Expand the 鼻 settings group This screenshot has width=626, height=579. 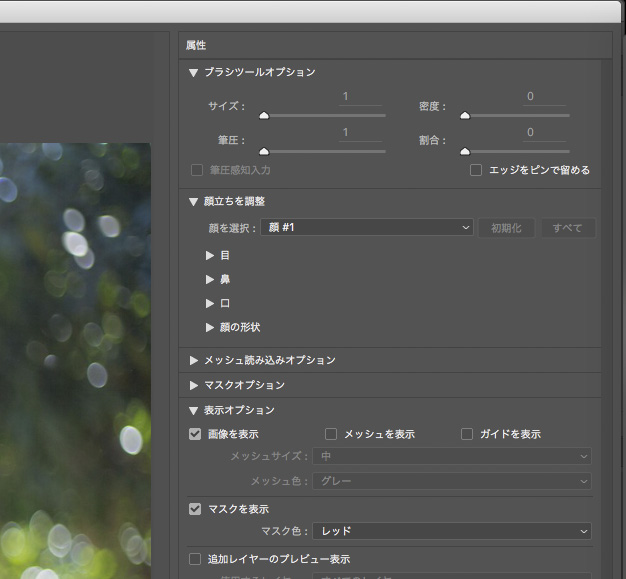pos(210,280)
